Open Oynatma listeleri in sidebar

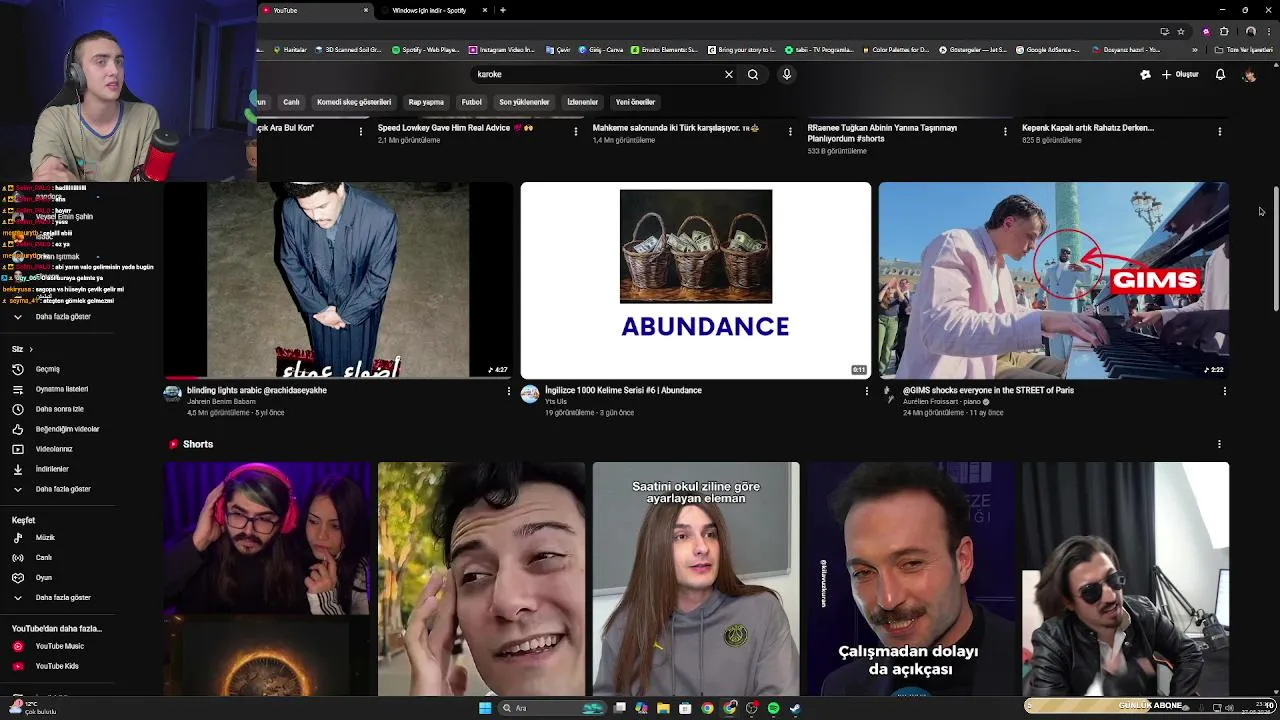pos(62,389)
